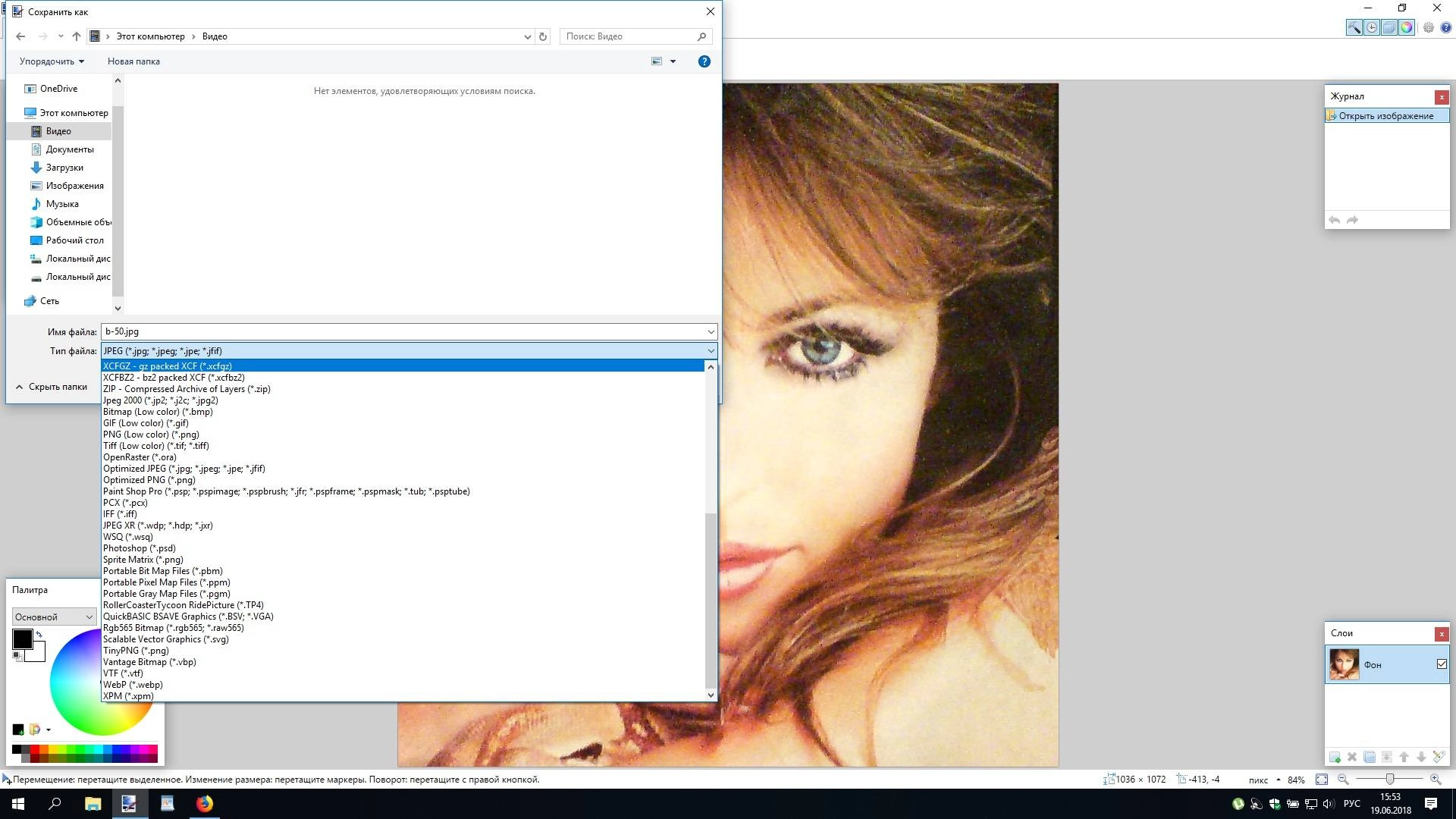Expand previous locations arrow in address bar

[x=527, y=36]
